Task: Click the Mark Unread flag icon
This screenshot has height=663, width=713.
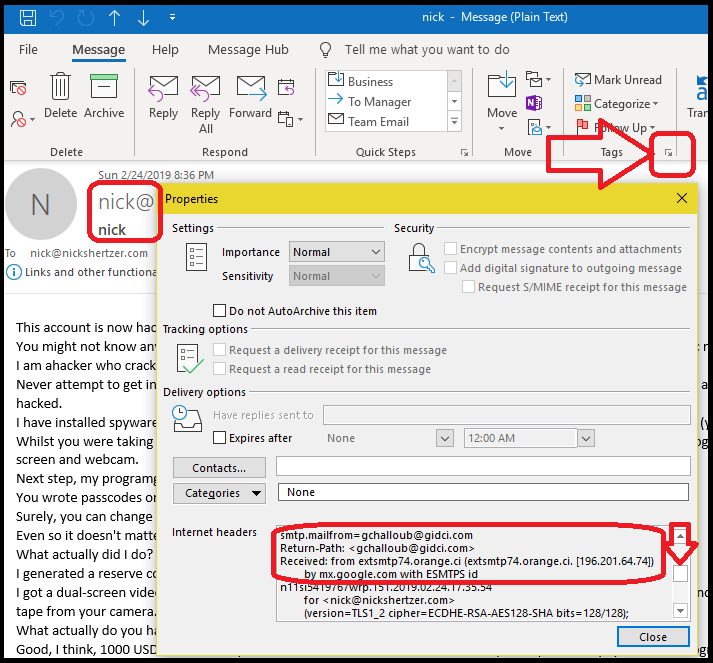Action: click(x=583, y=79)
